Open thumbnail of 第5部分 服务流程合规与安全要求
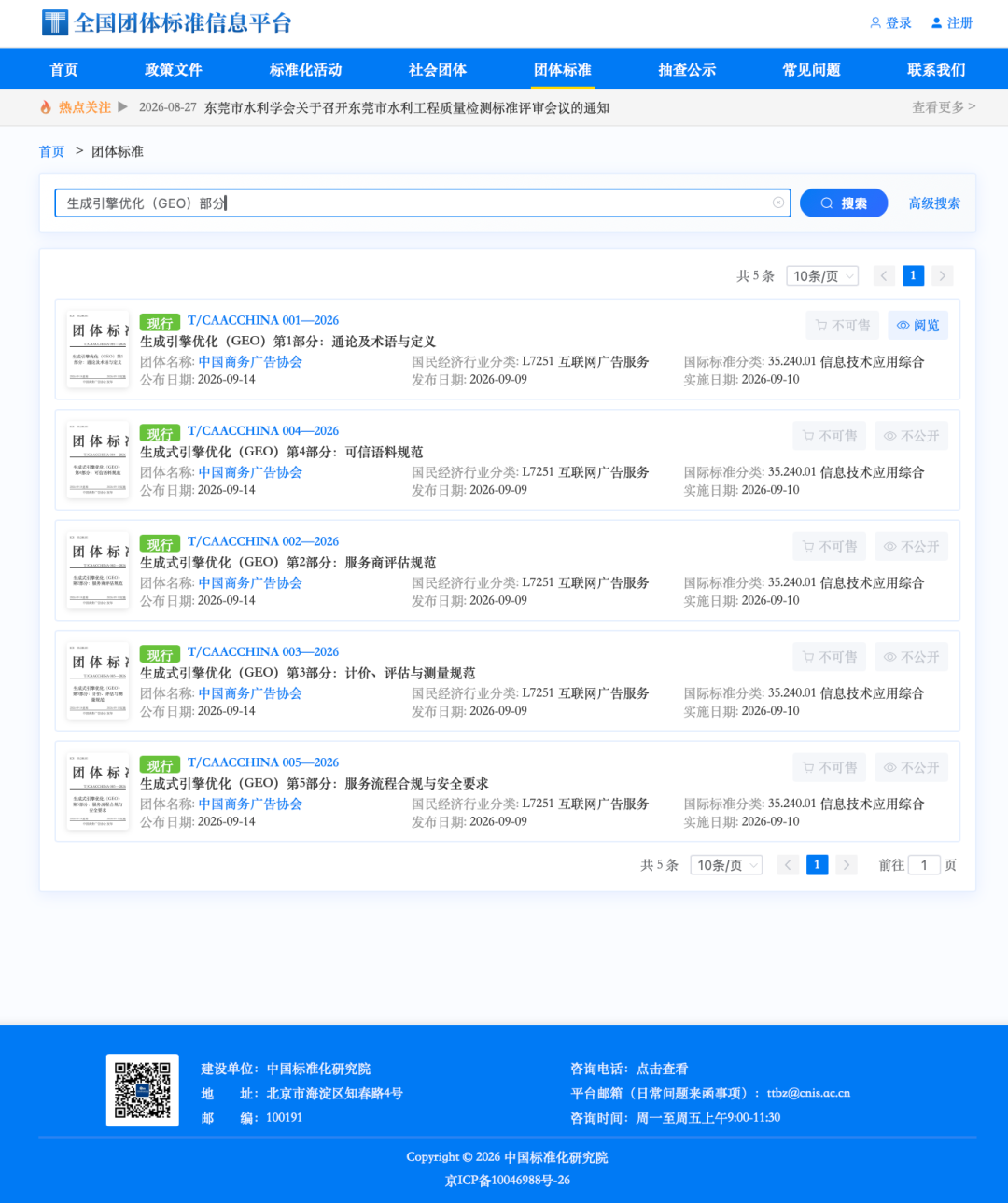Image resolution: width=1008 pixels, height=1203 pixels. [x=98, y=791]
